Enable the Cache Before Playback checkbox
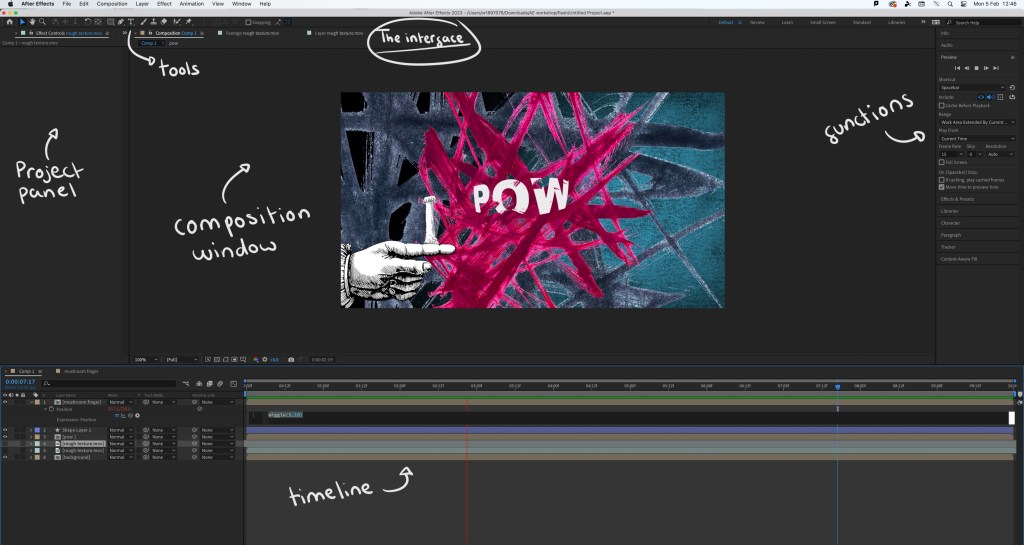1024x545 pixels. (942, 105)
